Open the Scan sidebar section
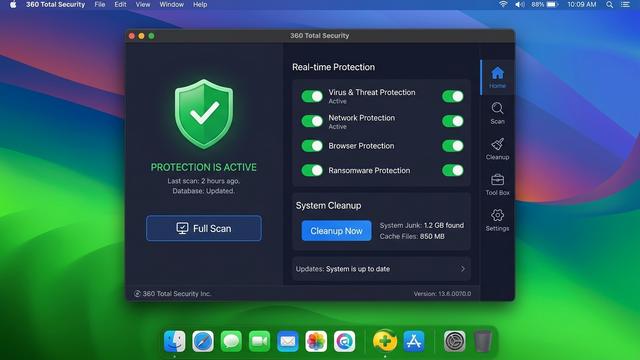The image size is (640, 360). tap(497, 113)
